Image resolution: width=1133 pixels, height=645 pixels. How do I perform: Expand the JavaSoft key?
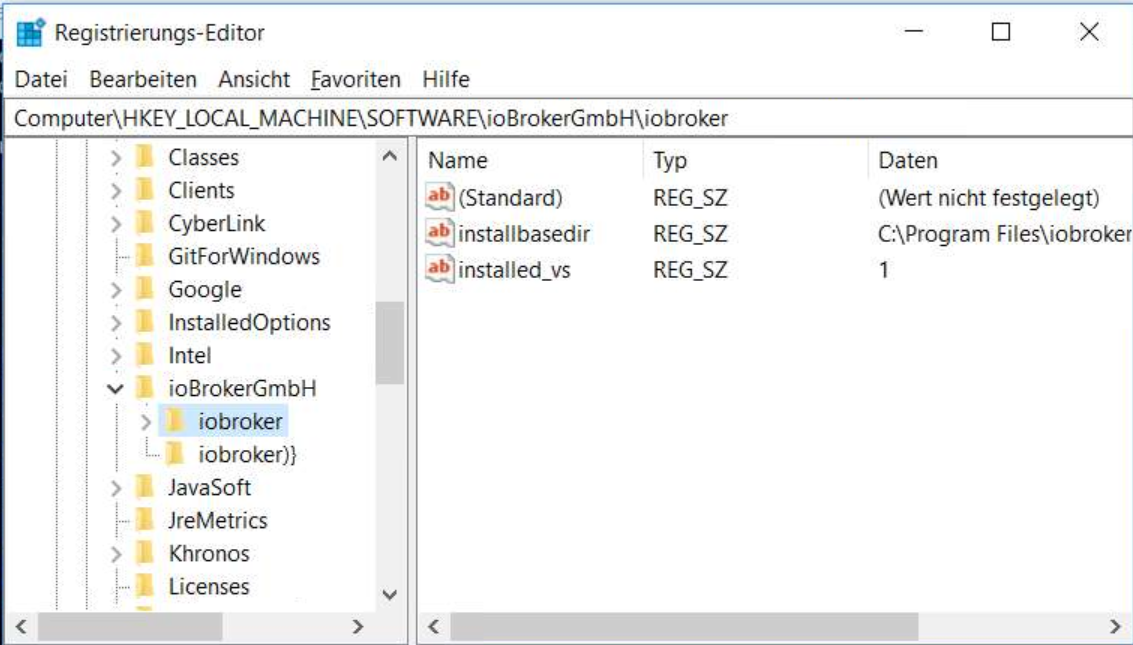click(x=116, y=488)
